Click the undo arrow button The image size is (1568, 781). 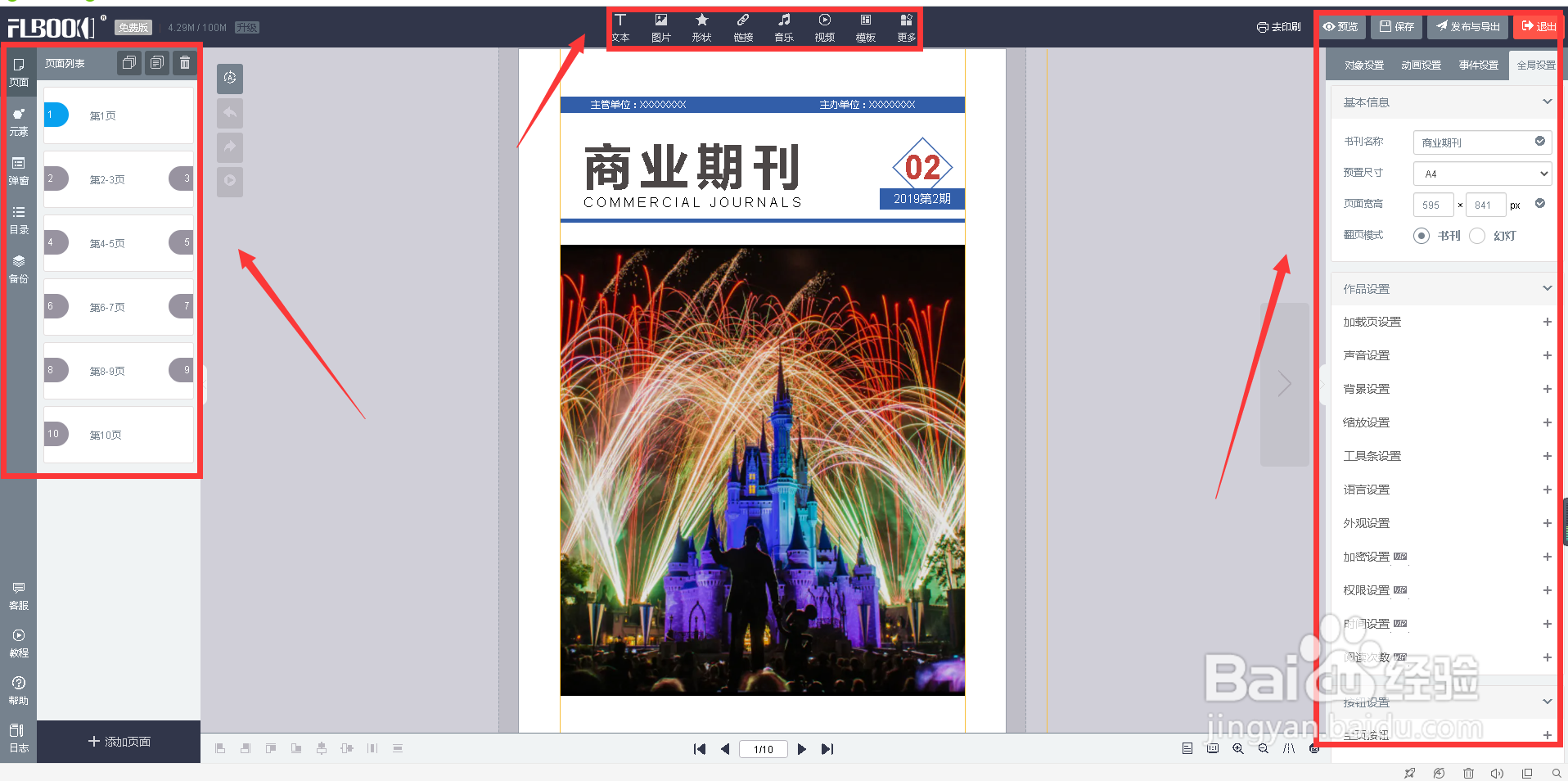coord(230,112)
